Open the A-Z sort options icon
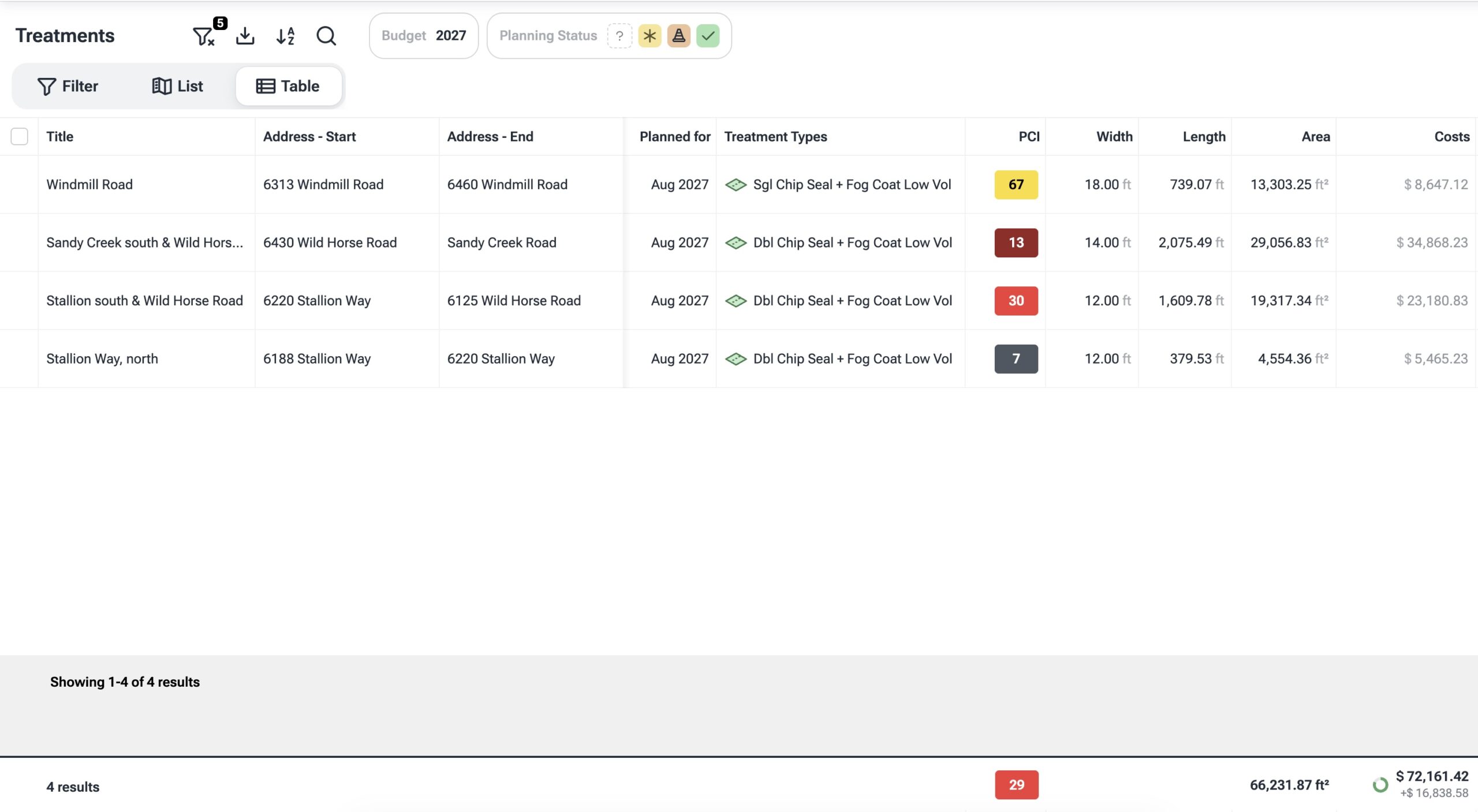The width and height of the screenshot is (1478, 812). pos(286,36)
